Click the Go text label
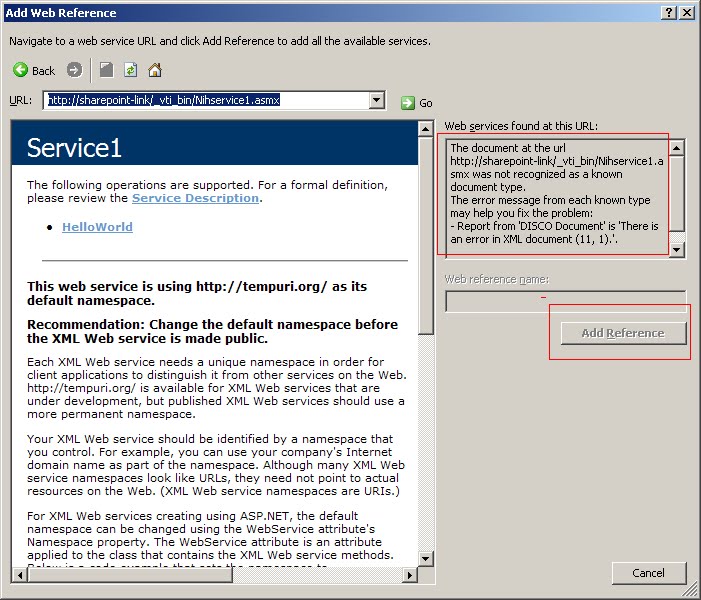 [426, 103]
